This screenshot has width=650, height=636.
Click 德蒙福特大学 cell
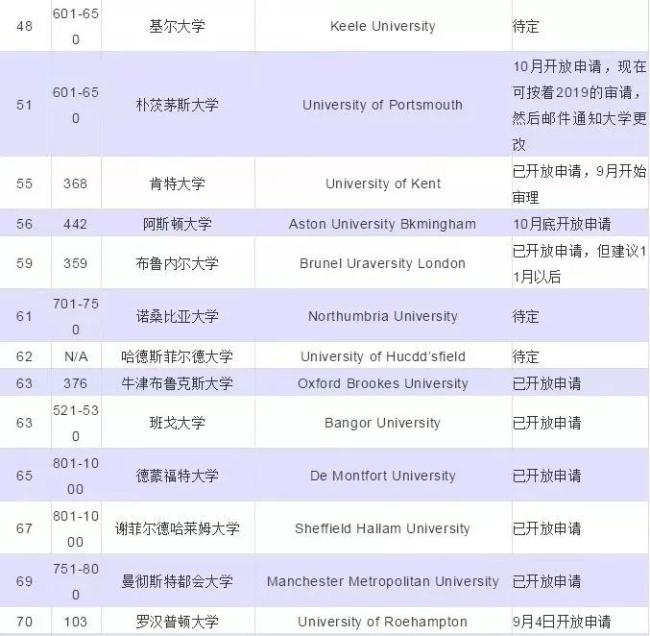(x=177, y=475)
